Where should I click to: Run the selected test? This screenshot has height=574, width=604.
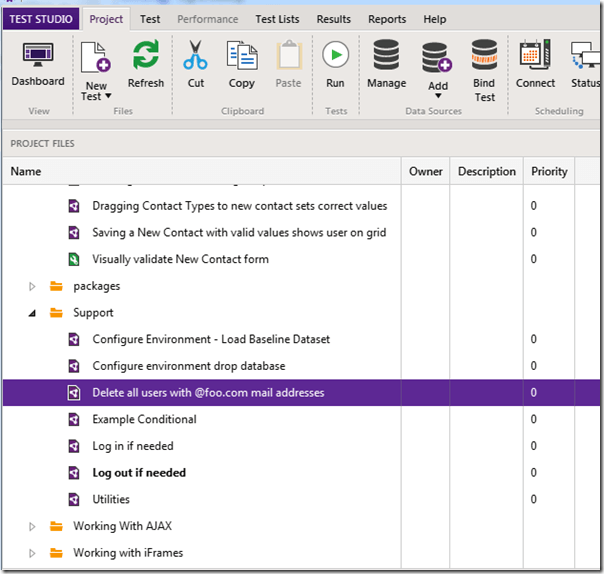335,61
